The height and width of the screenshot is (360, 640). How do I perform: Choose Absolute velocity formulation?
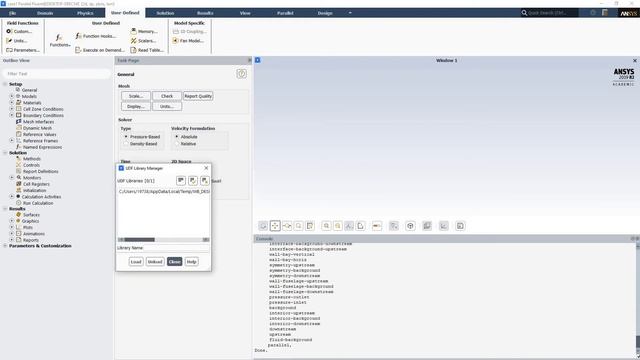tap(186, 137)
